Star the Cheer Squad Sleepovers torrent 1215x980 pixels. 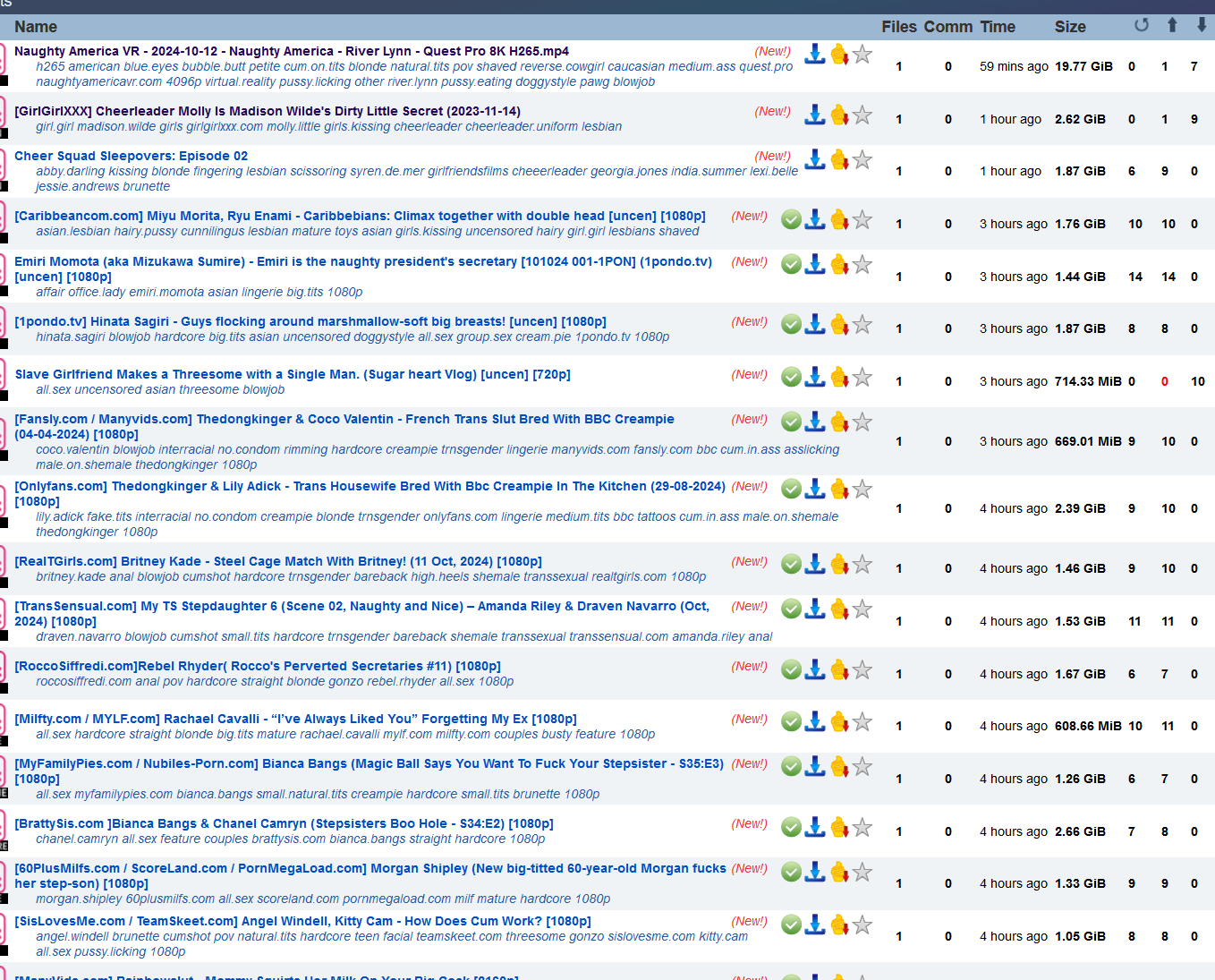(x=862, y=159)
